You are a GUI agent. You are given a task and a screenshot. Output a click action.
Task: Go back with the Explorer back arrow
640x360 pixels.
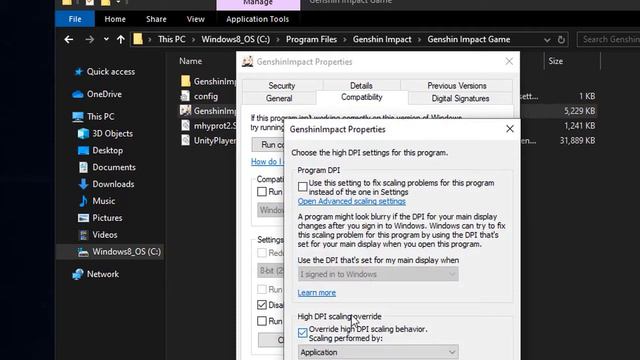point(69,40)
